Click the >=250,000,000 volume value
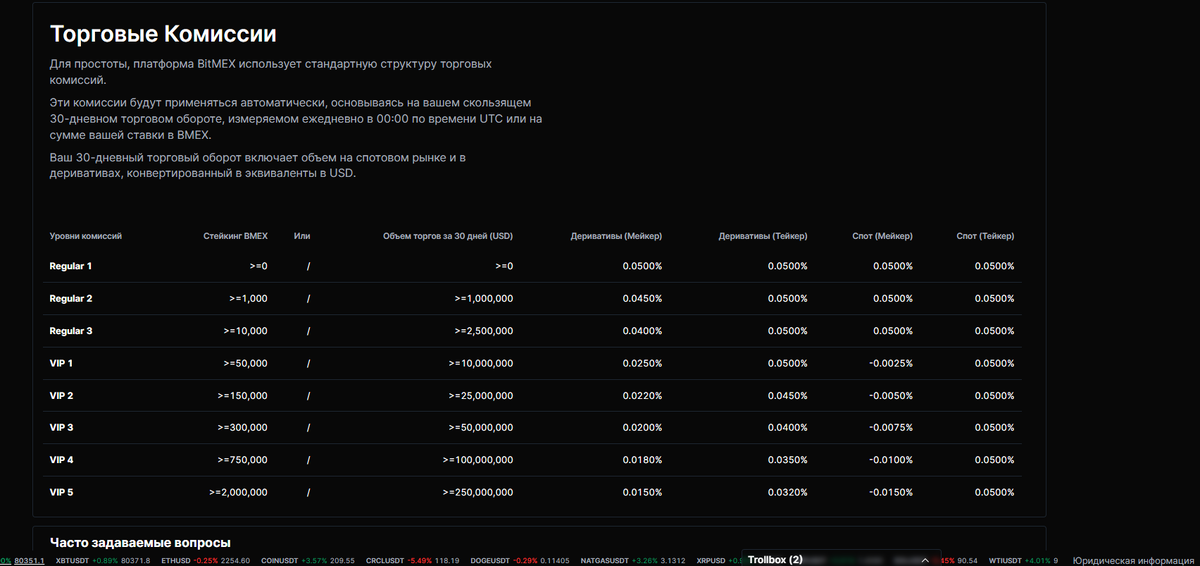Image resolution: width=1200 pixels, height=566 pixels. 478,492
